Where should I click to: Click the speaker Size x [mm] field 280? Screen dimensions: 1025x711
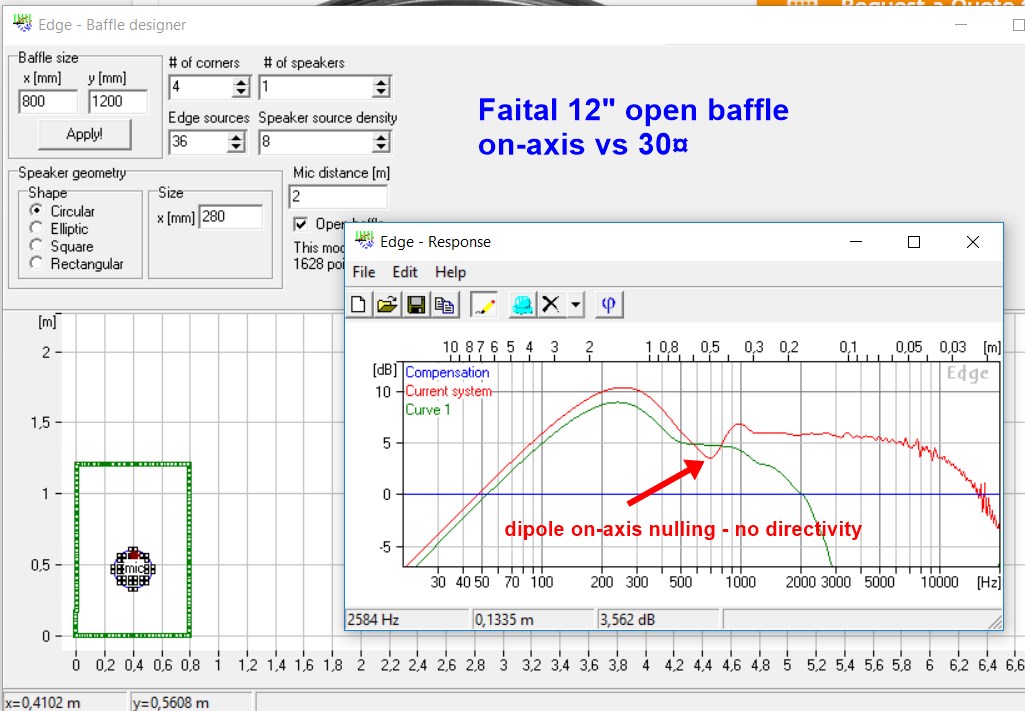231,217
